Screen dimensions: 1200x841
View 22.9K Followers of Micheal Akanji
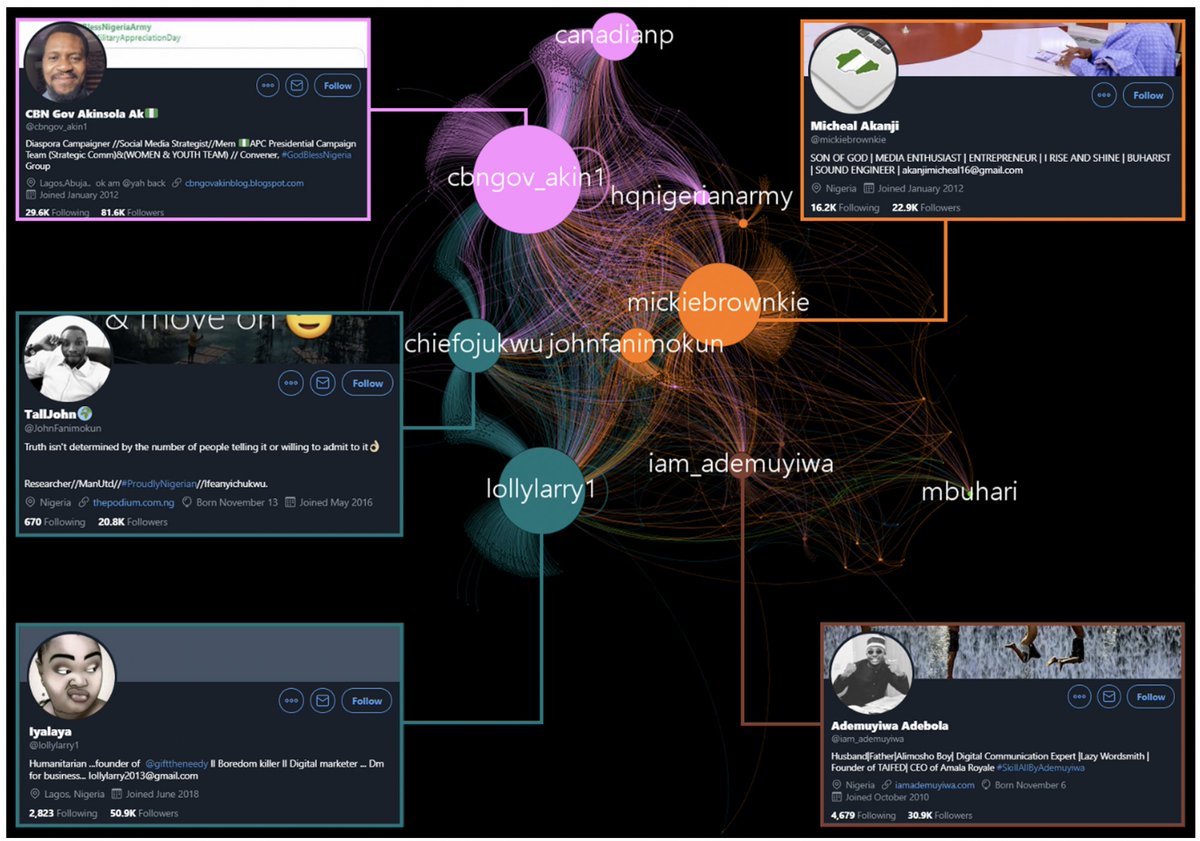pos(926,207)
